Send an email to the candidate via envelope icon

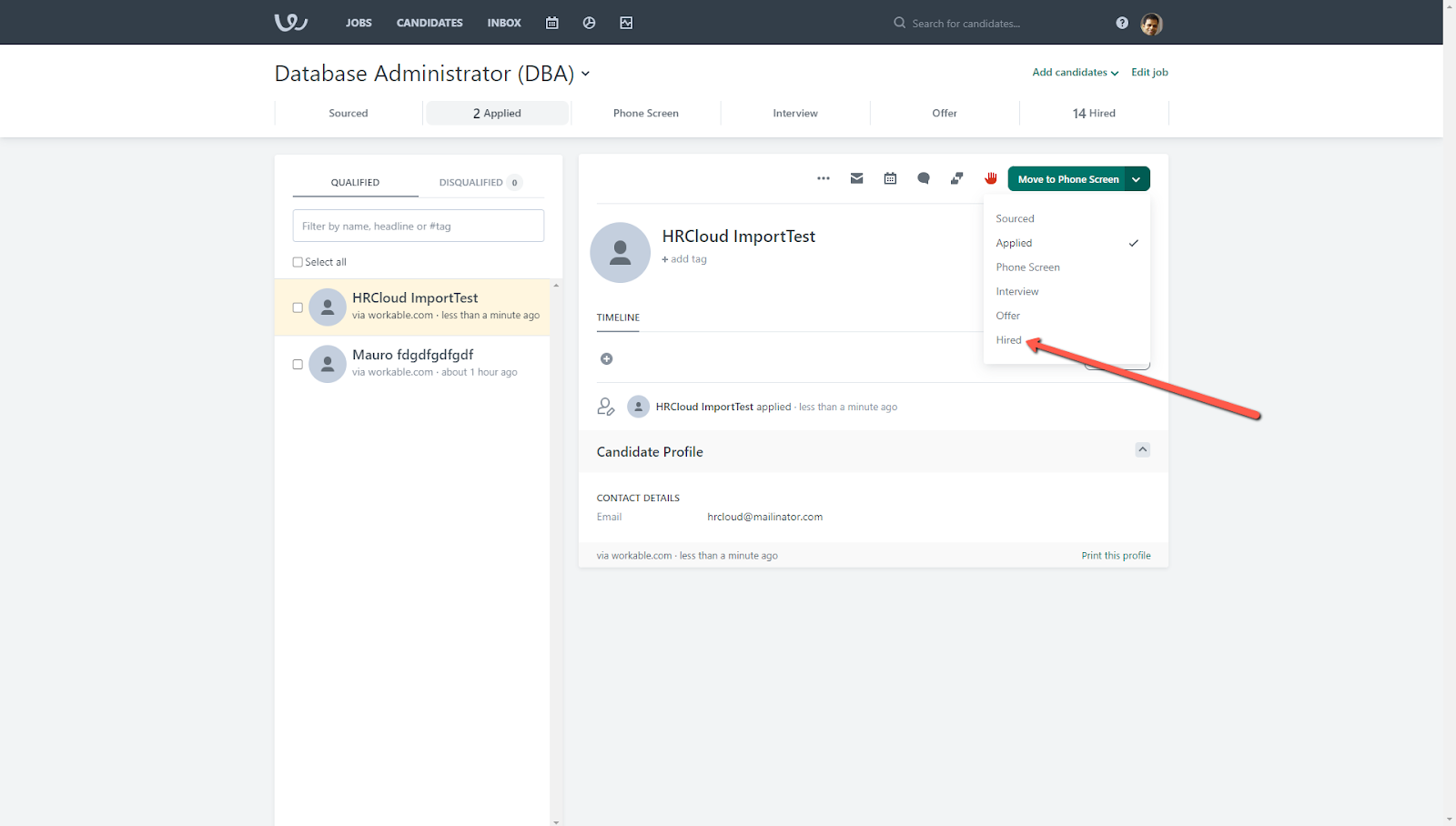[857, 178]
